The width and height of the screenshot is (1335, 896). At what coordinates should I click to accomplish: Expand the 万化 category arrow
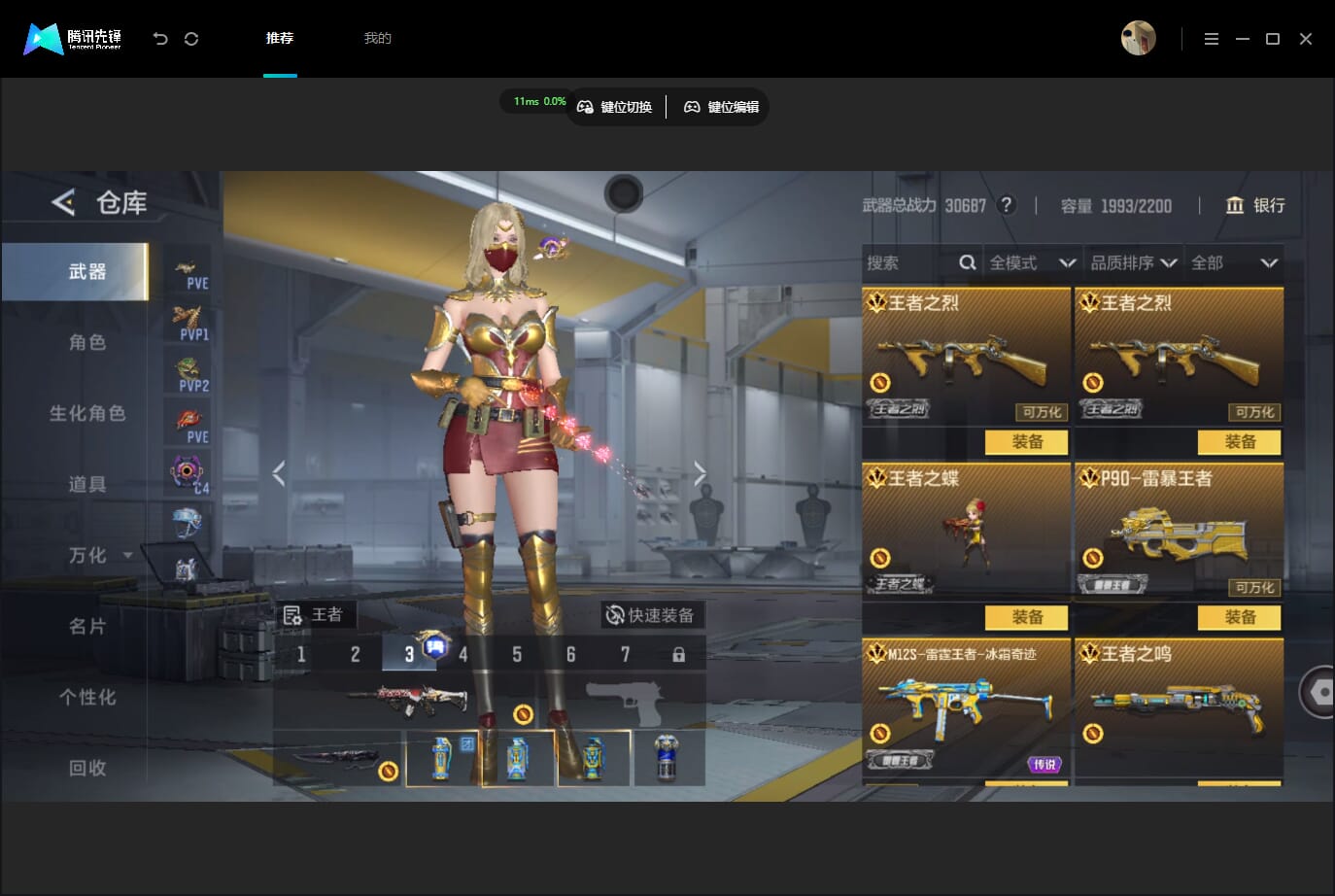(x=128, y=555)
